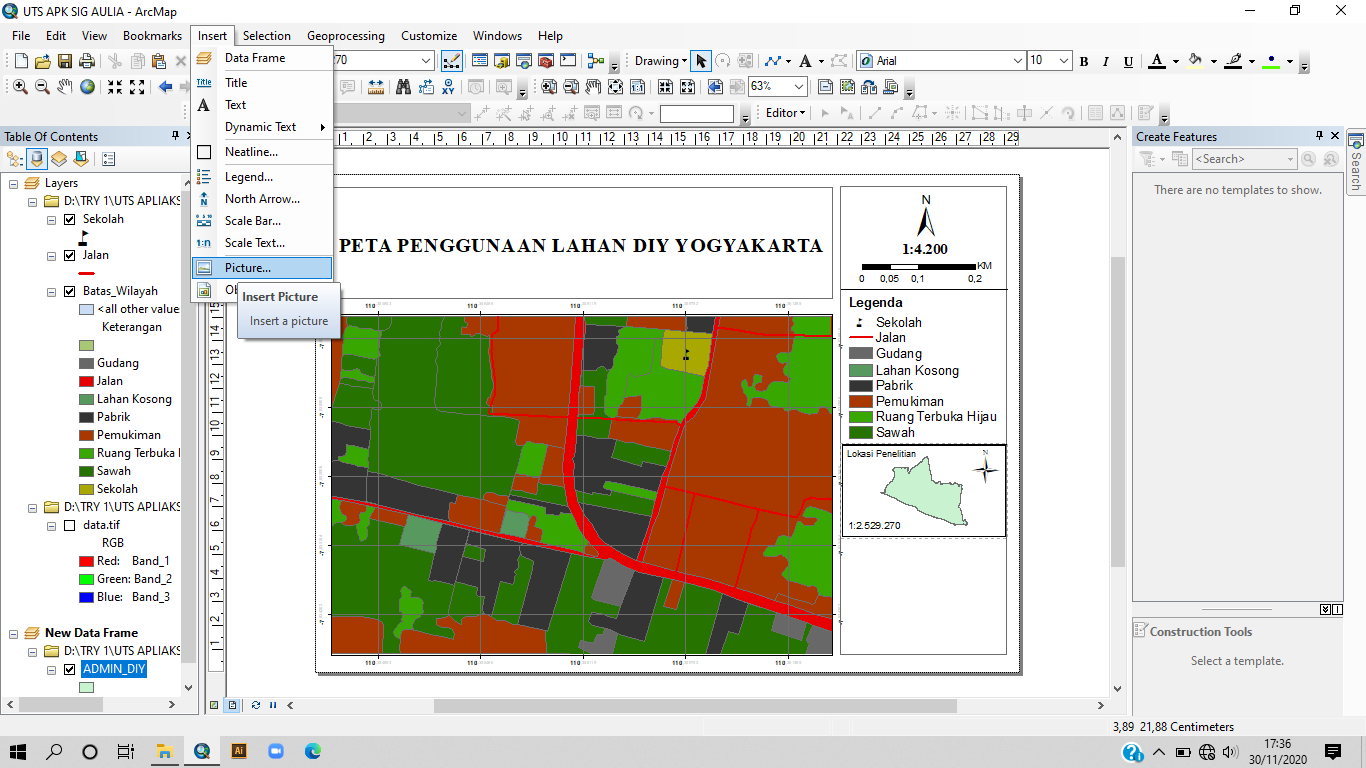Click the Save document icon
The image size is (1366, 768).
click(64, 61)
